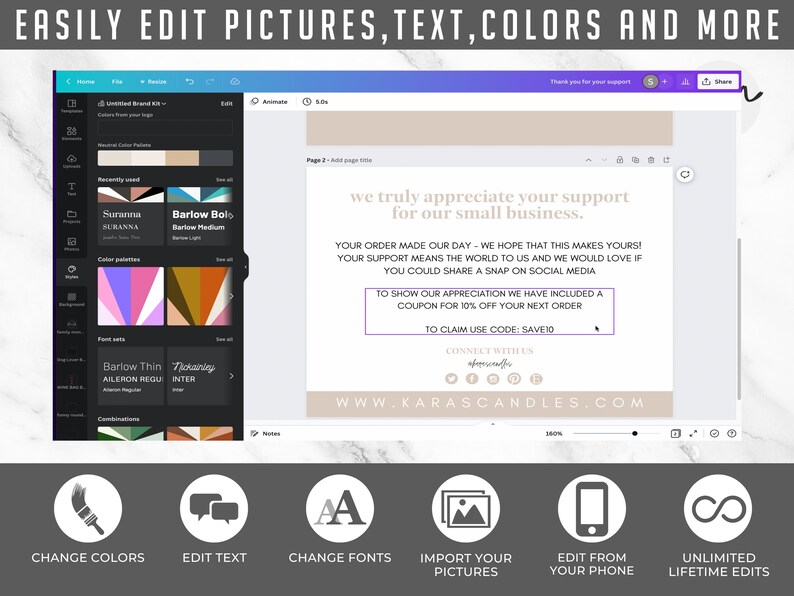Show more font sets with right chevron
Viewport: 794px width, 596px height.
(231, 376)
